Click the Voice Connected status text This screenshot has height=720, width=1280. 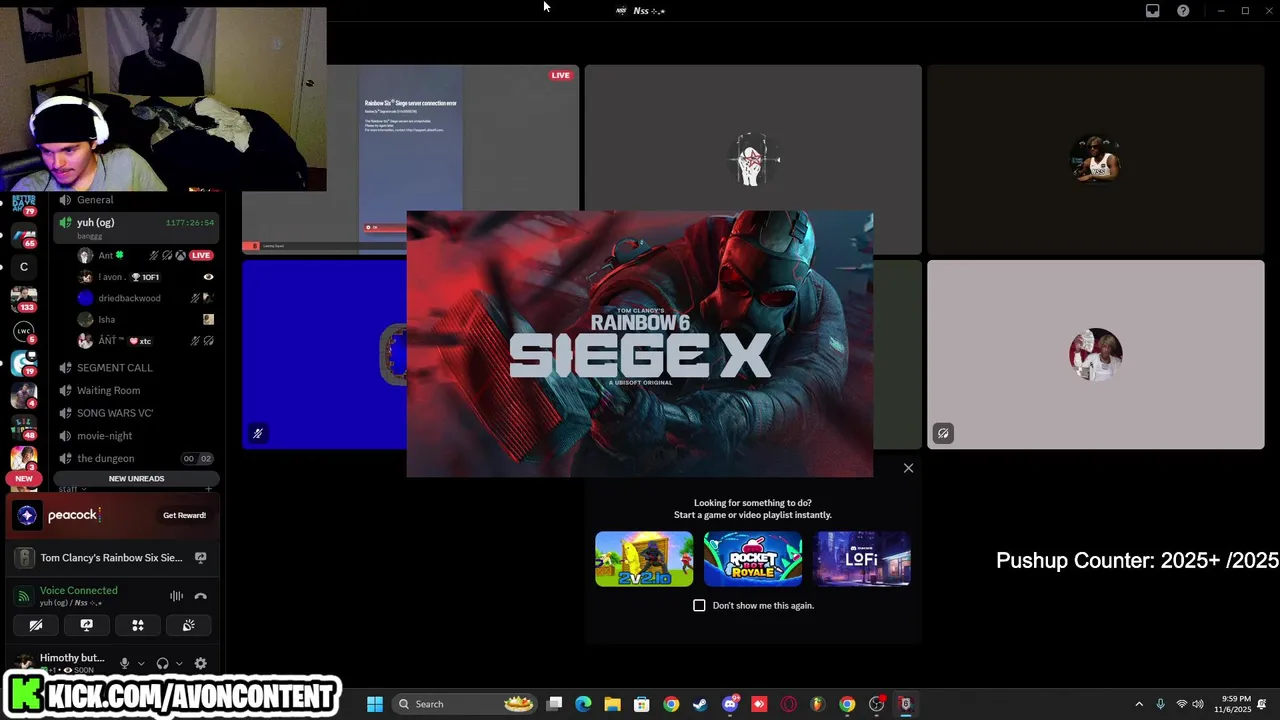point(78,590)
